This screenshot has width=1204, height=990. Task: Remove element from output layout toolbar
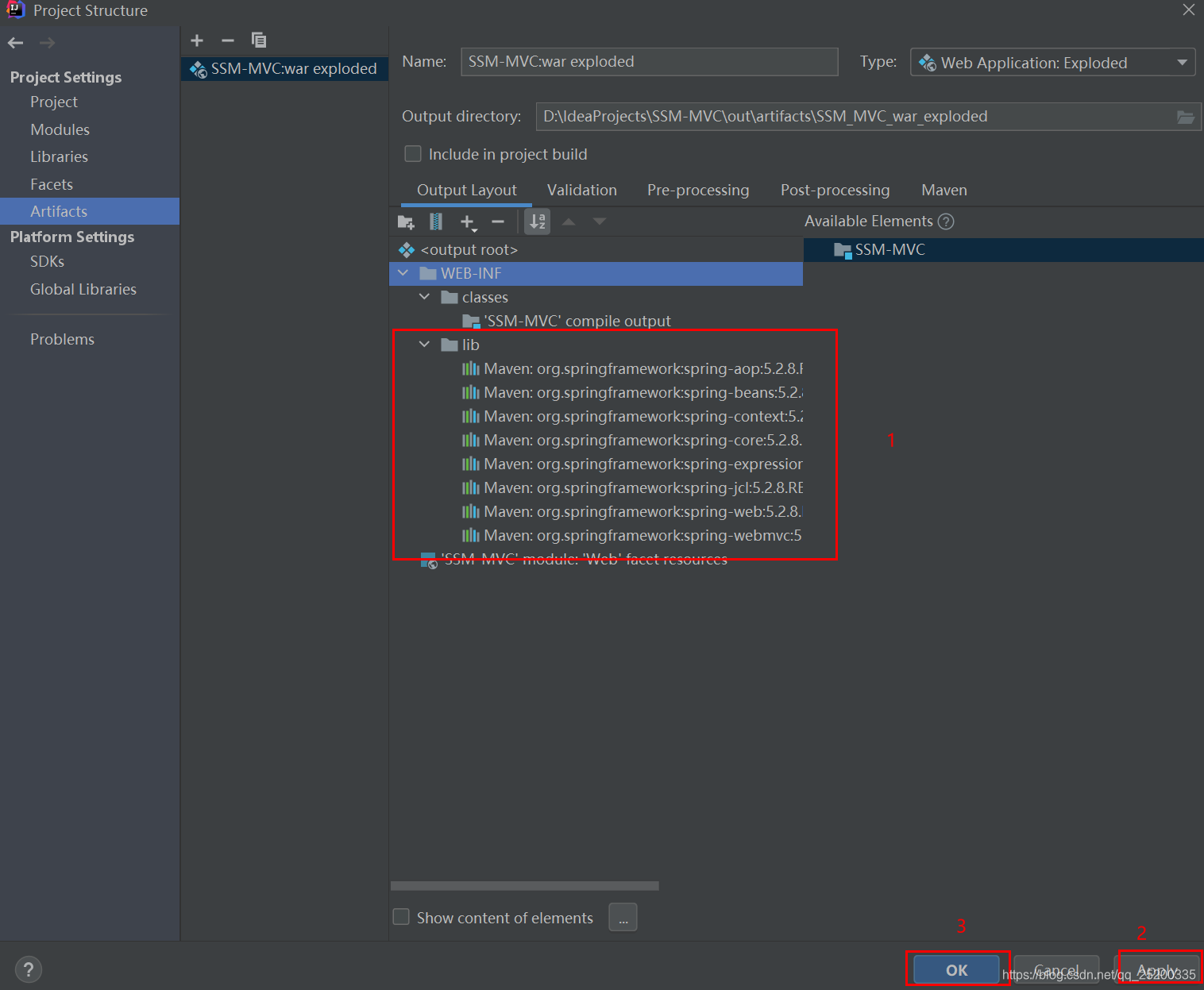point(498,221)
